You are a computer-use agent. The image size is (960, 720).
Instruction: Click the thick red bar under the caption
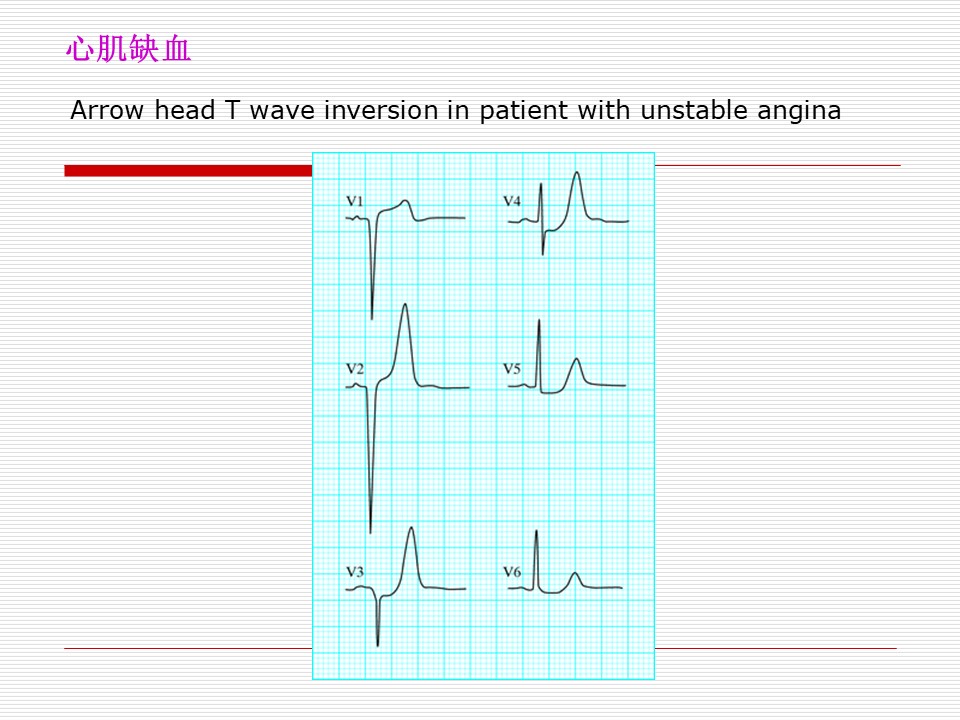coord(188,171)
